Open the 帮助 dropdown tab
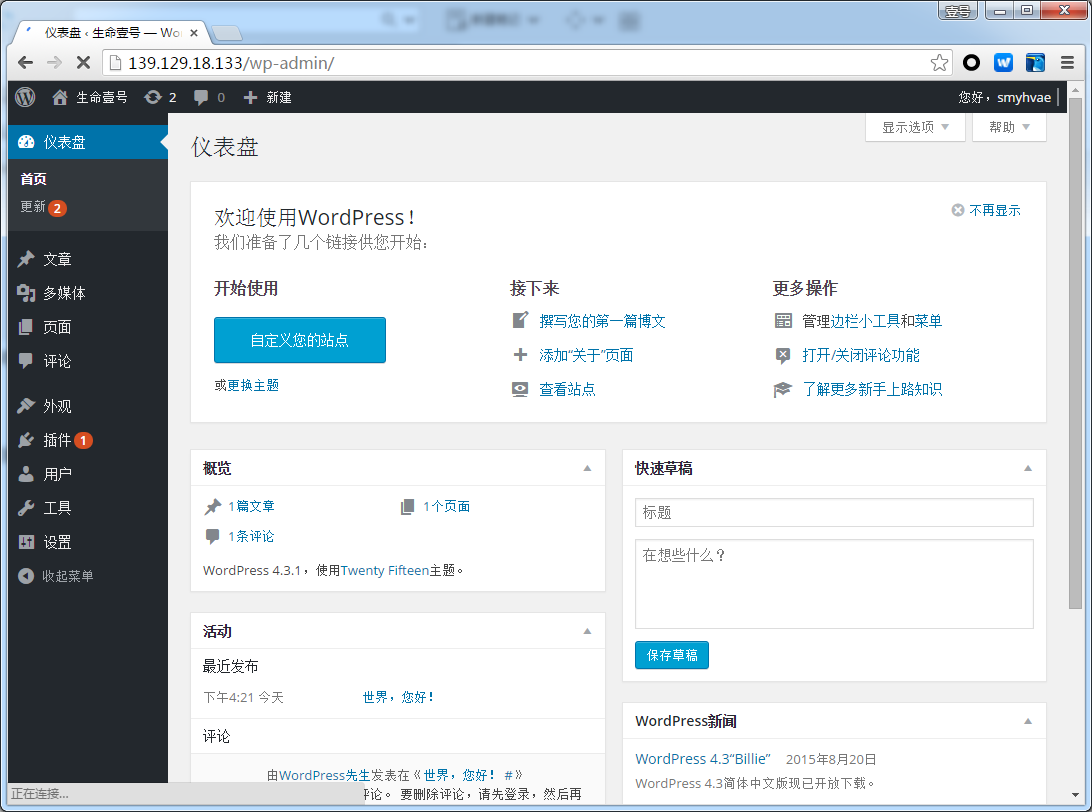 pyautogui.click(x=1008, y=127)
